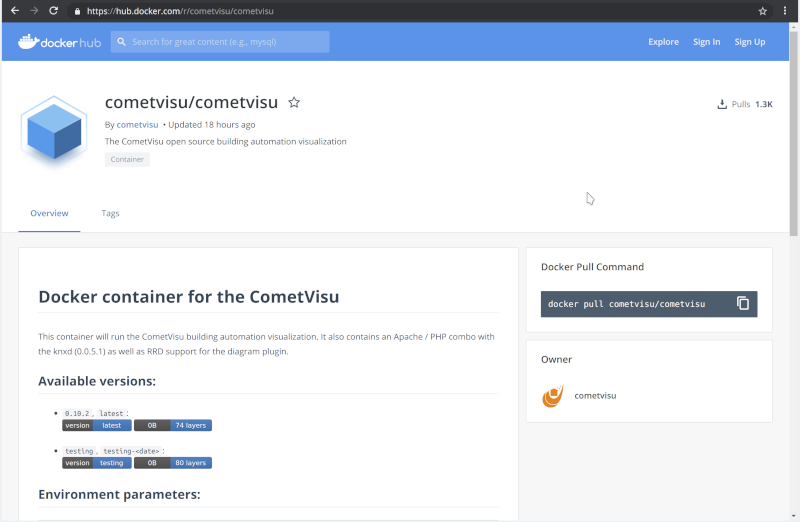
Task: Click Sign In in the header
Action: coord(707,42)
